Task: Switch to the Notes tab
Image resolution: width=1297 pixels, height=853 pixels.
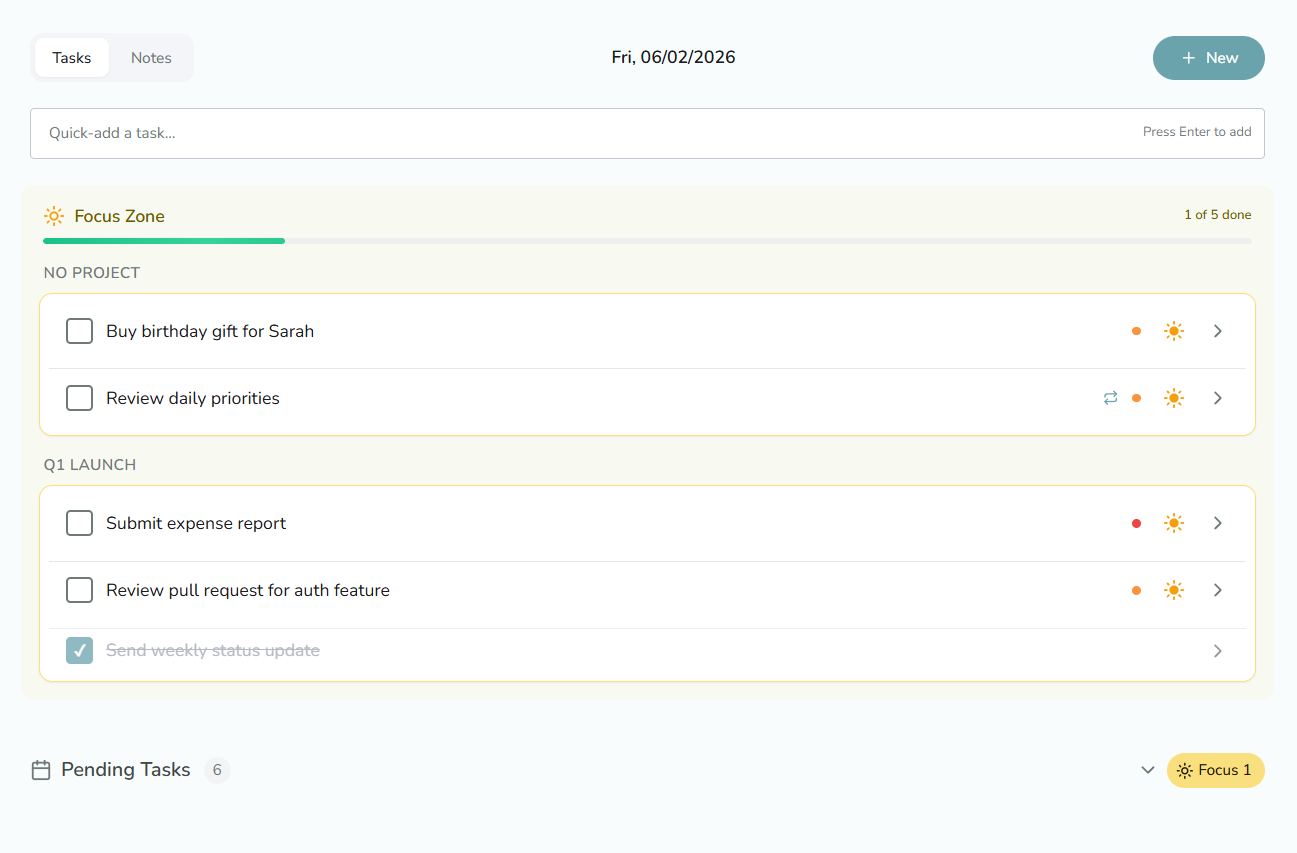Action: [151, 57]
